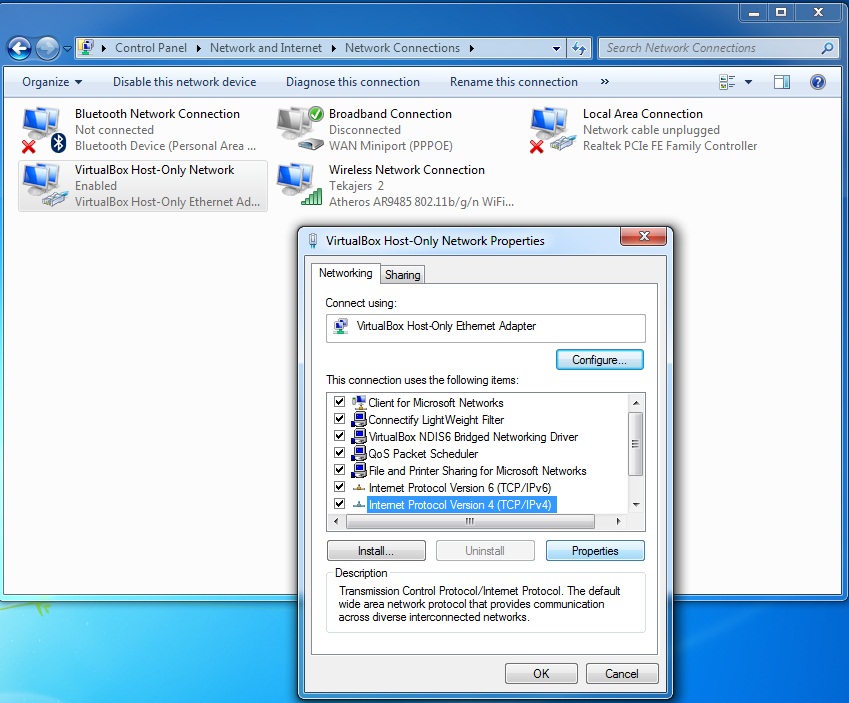This screenshot has width=849, height=703.
Task: Toggle Internet Protocol Version 6 checkbox
Action: [x=339, y=486]
